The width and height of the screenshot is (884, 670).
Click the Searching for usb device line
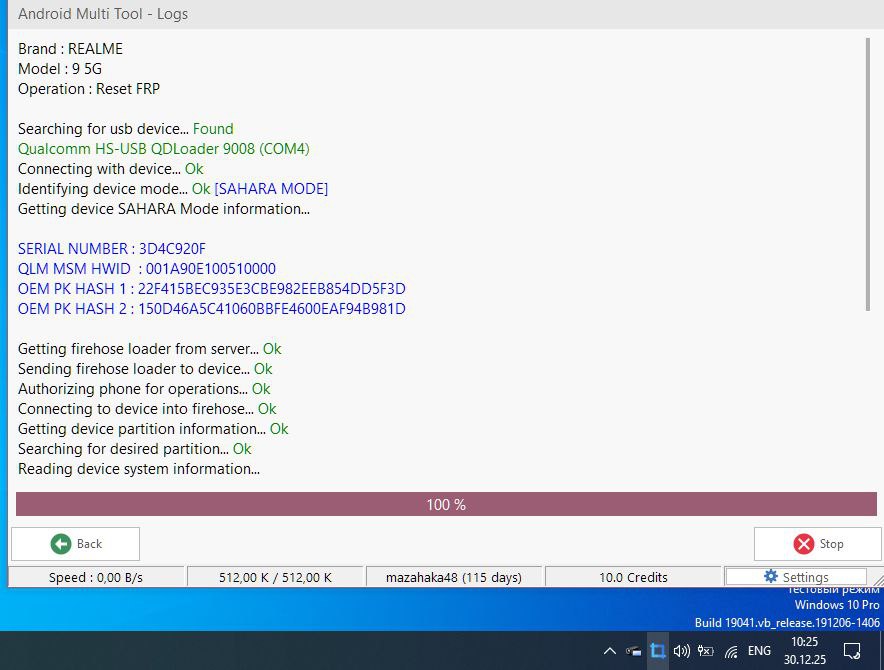click(126, 129)
